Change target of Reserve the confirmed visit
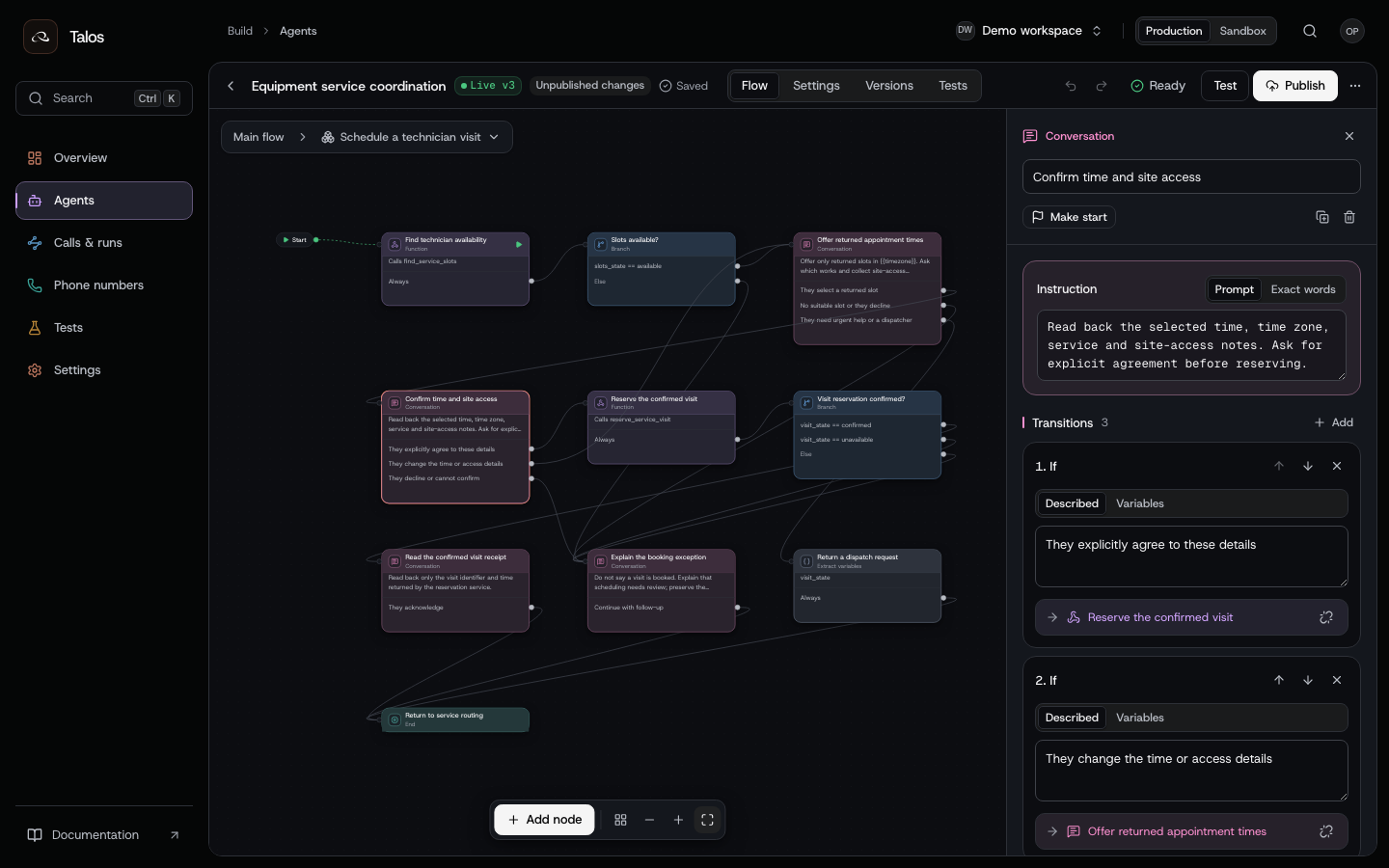1389x868 pixels. (1326, 617)
